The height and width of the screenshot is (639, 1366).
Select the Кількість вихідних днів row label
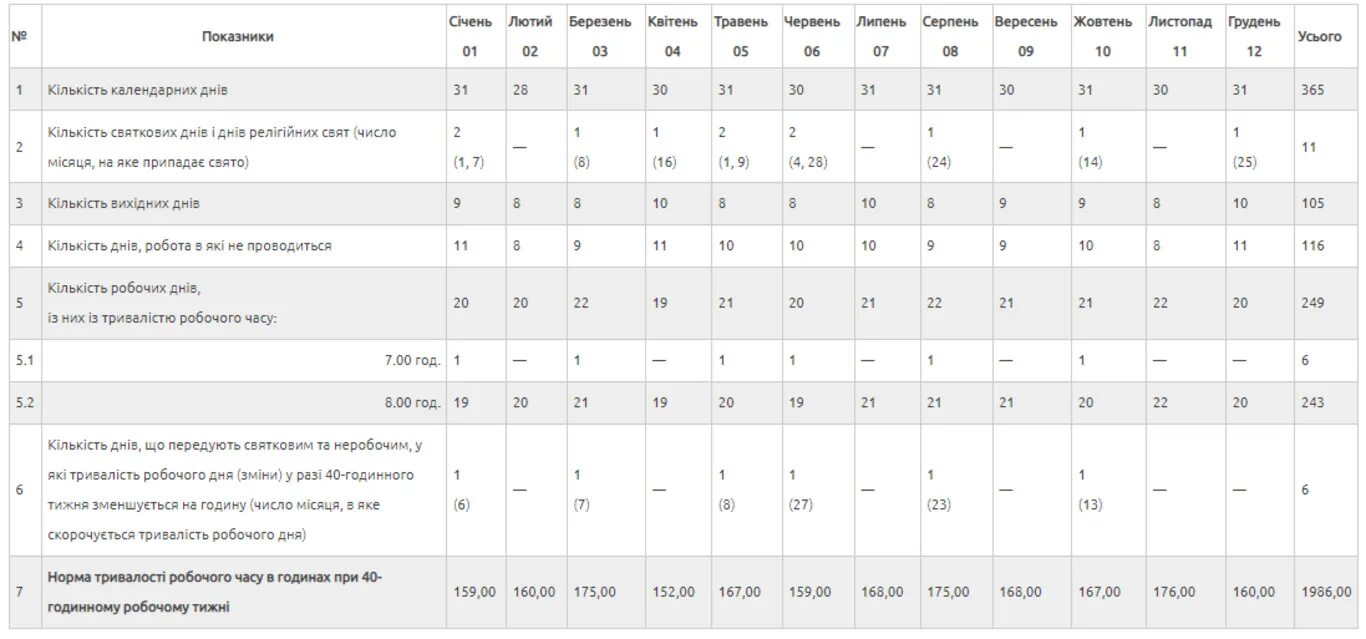(124, 203)
